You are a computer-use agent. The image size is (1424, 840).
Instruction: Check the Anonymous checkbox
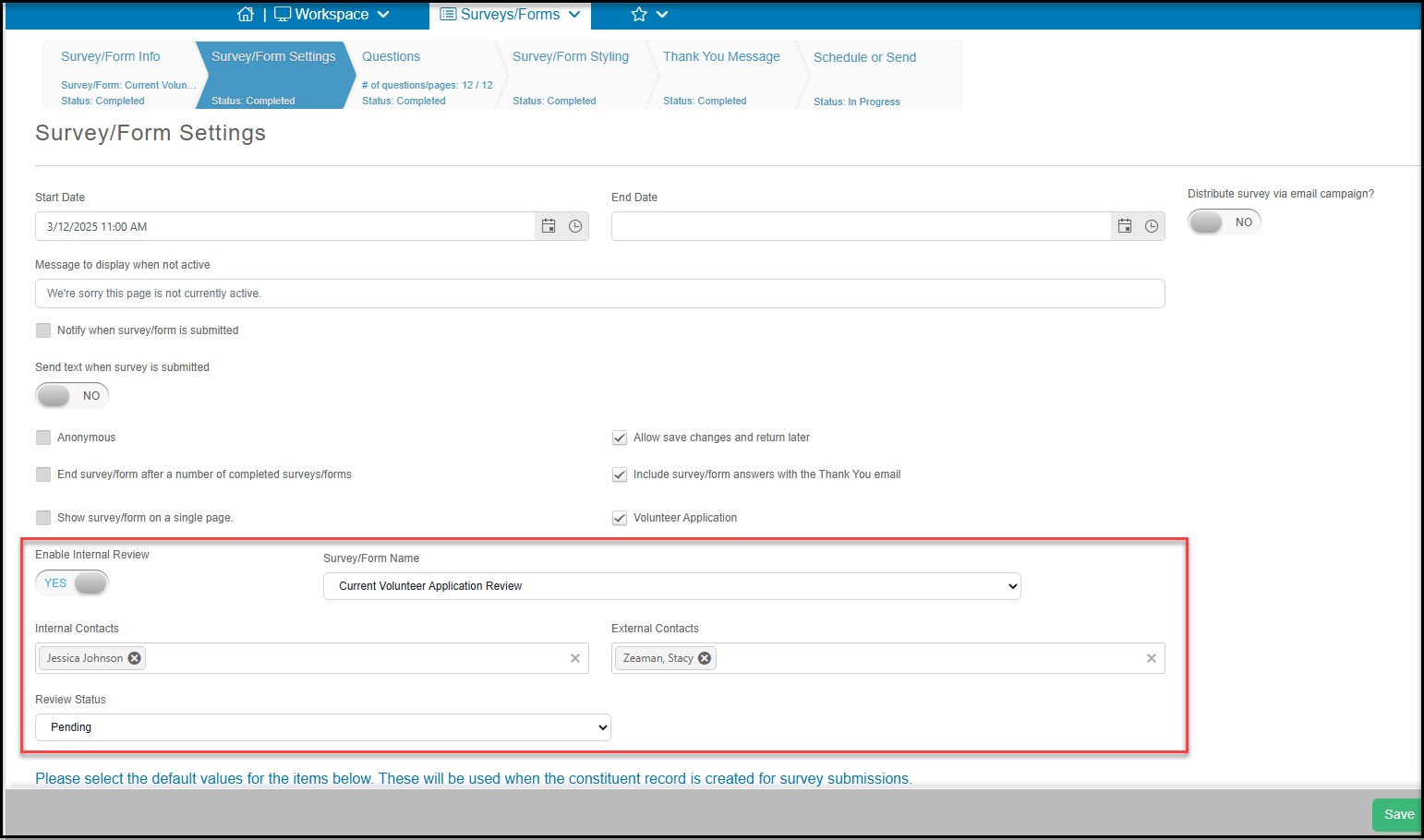click(x=43, y=438)
